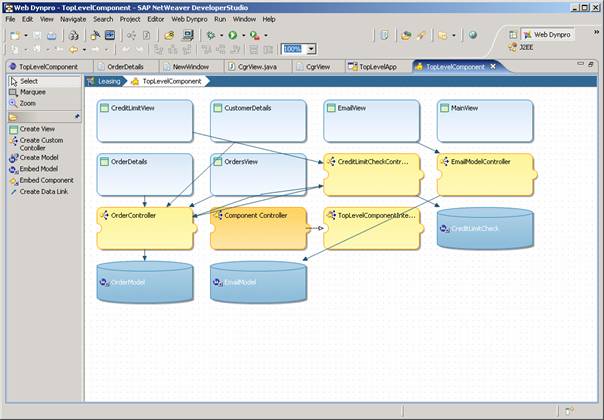
Task: Open the Web Dynpro menu
Action: pyautogui.click(x=188, y=19)
